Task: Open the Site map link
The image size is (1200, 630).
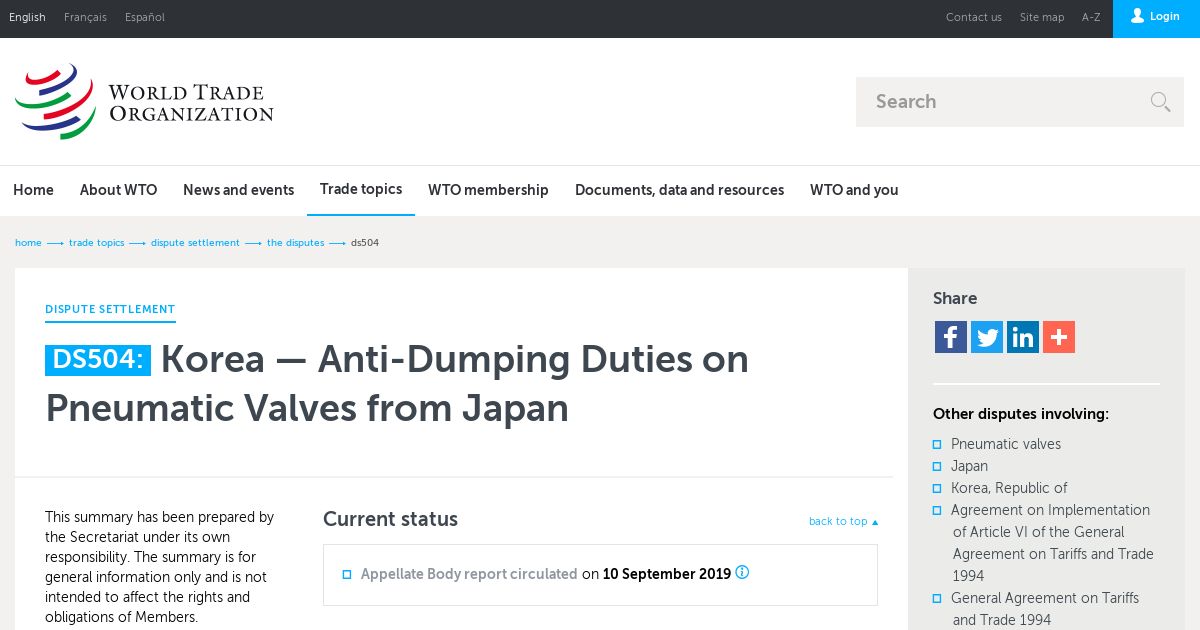Action: [1042, 17]
